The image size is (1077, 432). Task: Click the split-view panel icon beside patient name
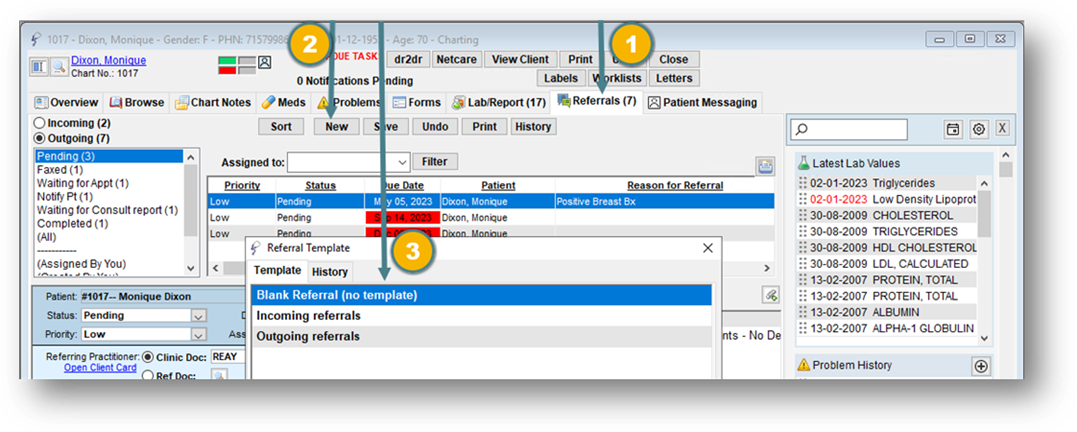[x=40, y=67]
